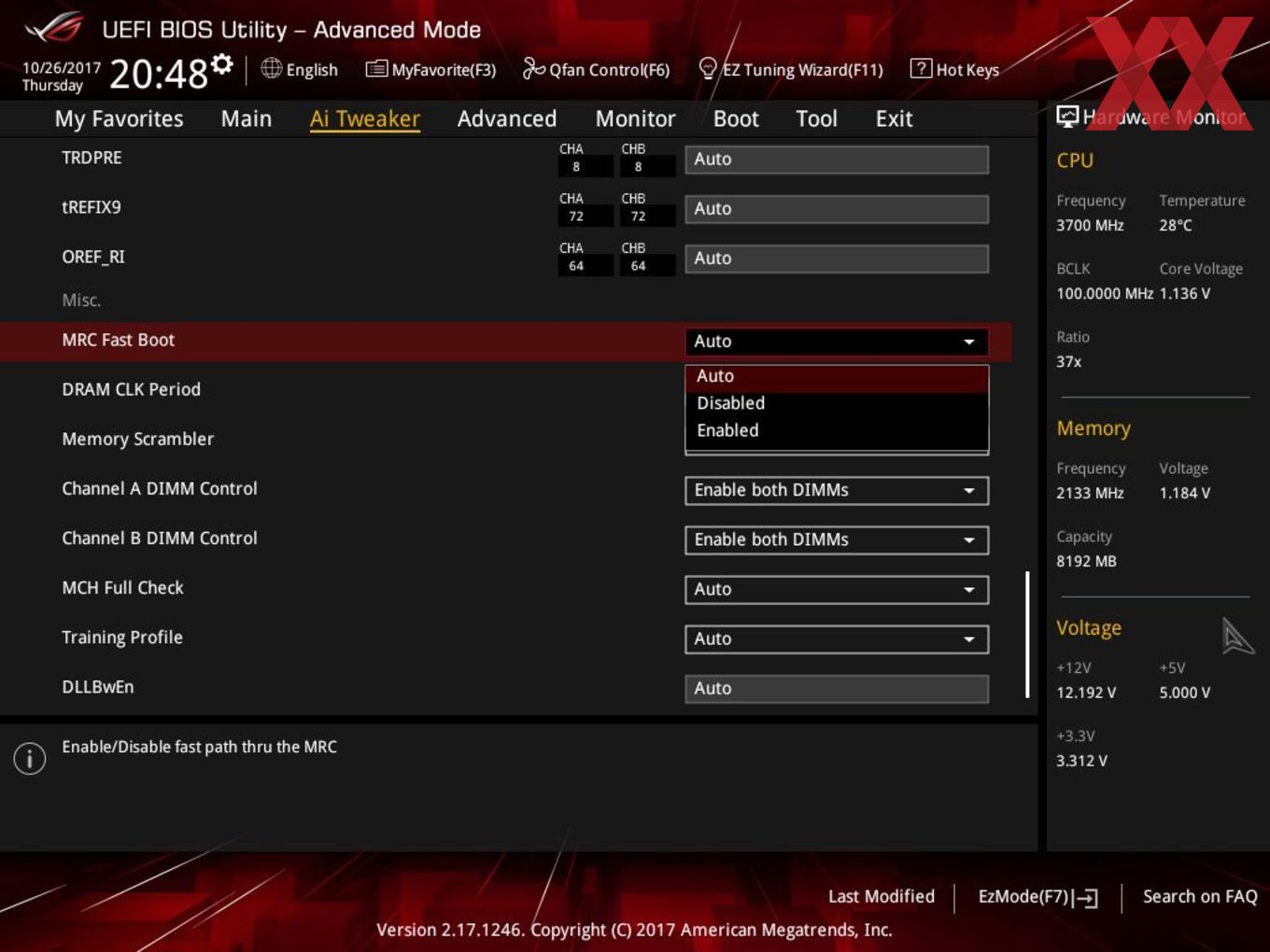Switch to the Tool tab

coord(817,119)
